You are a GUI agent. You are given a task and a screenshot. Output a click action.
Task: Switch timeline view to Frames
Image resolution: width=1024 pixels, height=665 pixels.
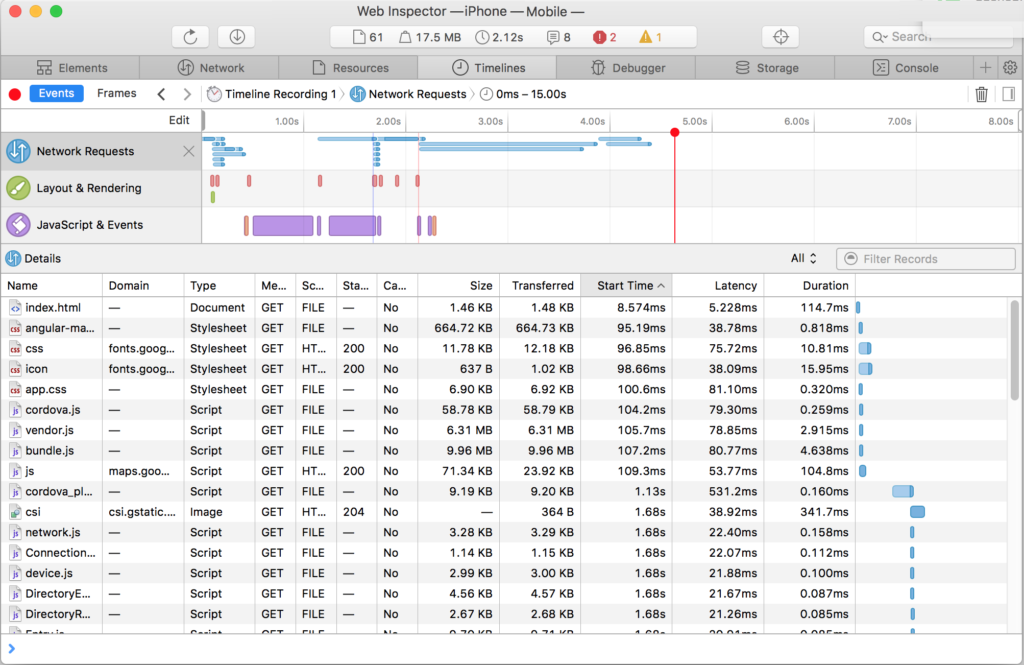click(116, 93)
